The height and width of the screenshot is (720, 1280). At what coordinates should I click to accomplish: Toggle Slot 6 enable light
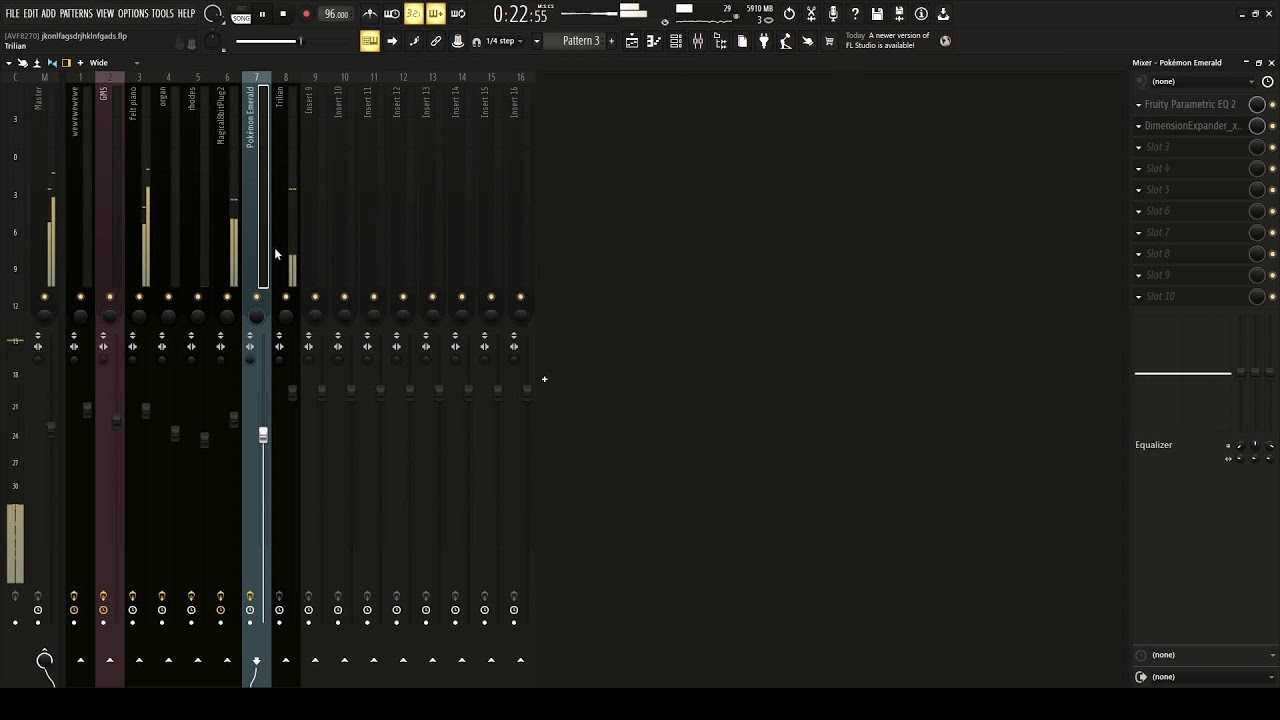(x=1272, y=211)
